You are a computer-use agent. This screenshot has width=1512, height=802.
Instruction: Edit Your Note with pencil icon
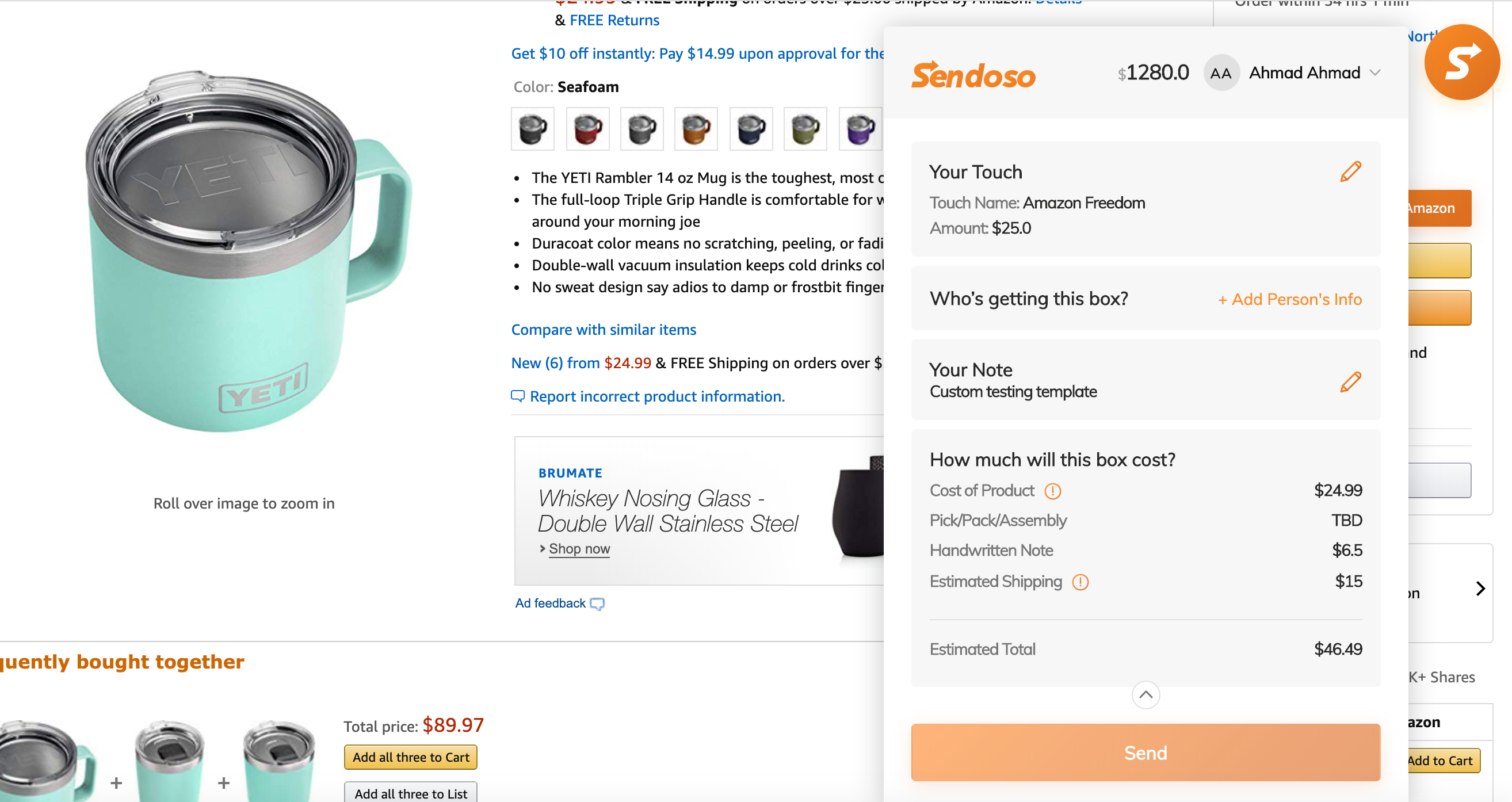point(1350,382)
